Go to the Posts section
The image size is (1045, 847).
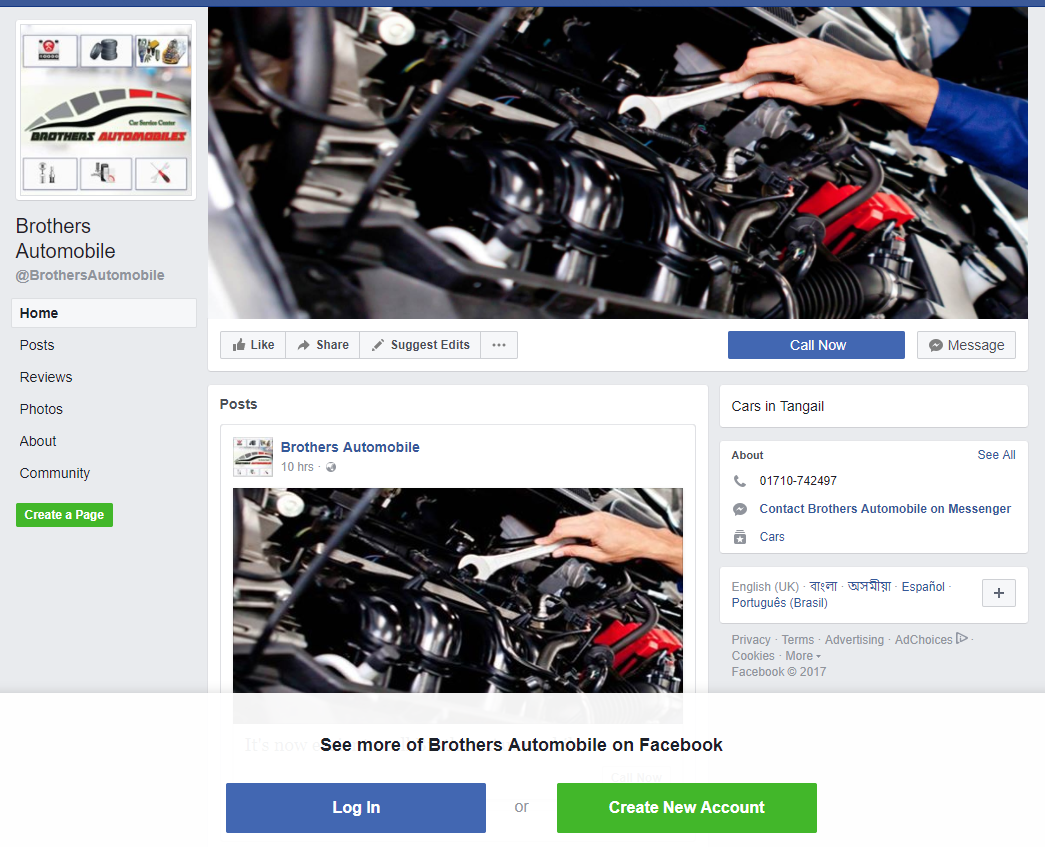point(37,345)
